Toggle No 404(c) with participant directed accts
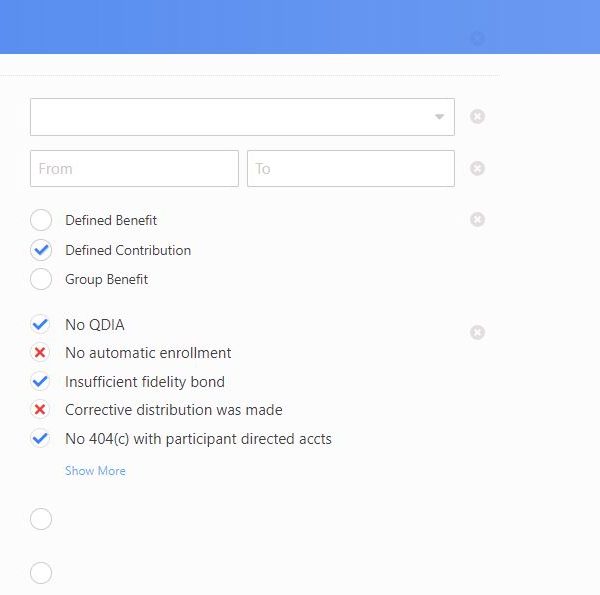600x595 pixels. [x=41, y=438]
